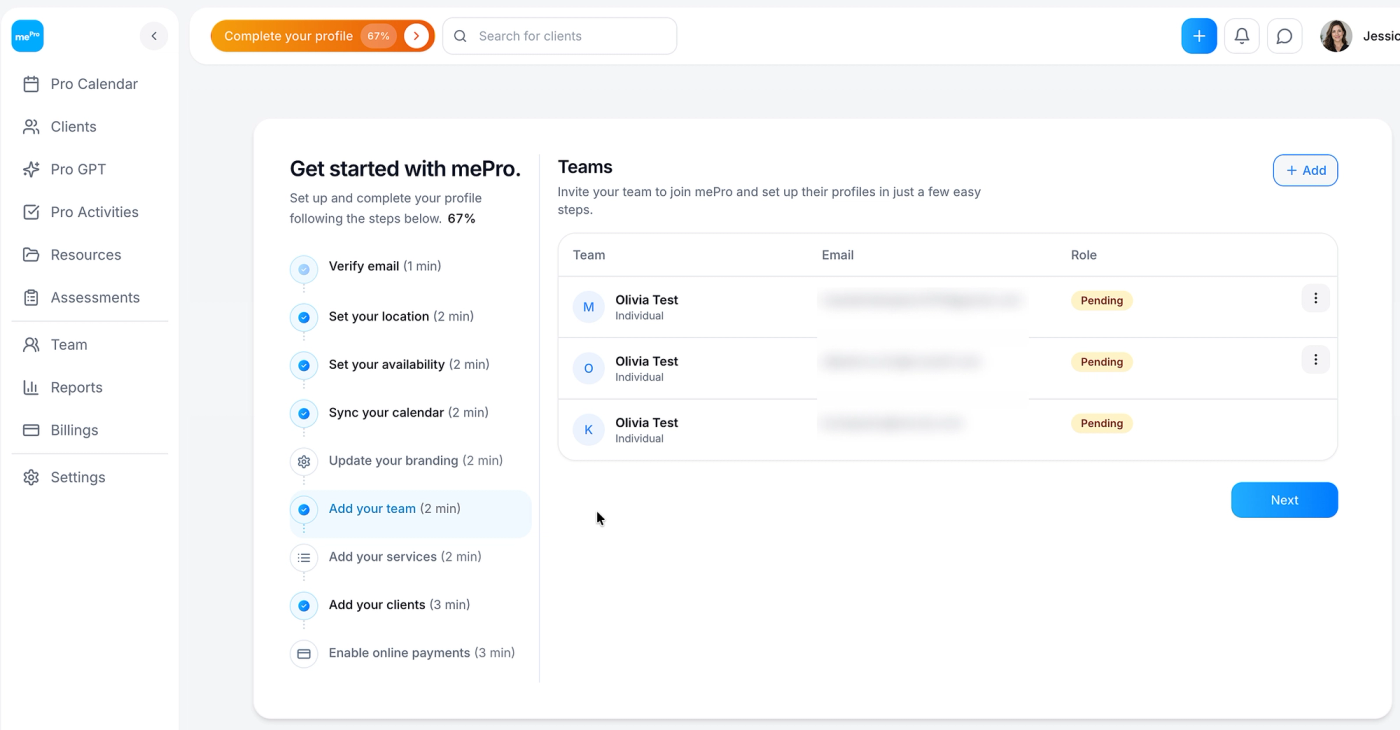Click the Next button
Image resolution: width=1400 pixels, height=730 pixels.
pyautogui.click(x=1284, y=500)
